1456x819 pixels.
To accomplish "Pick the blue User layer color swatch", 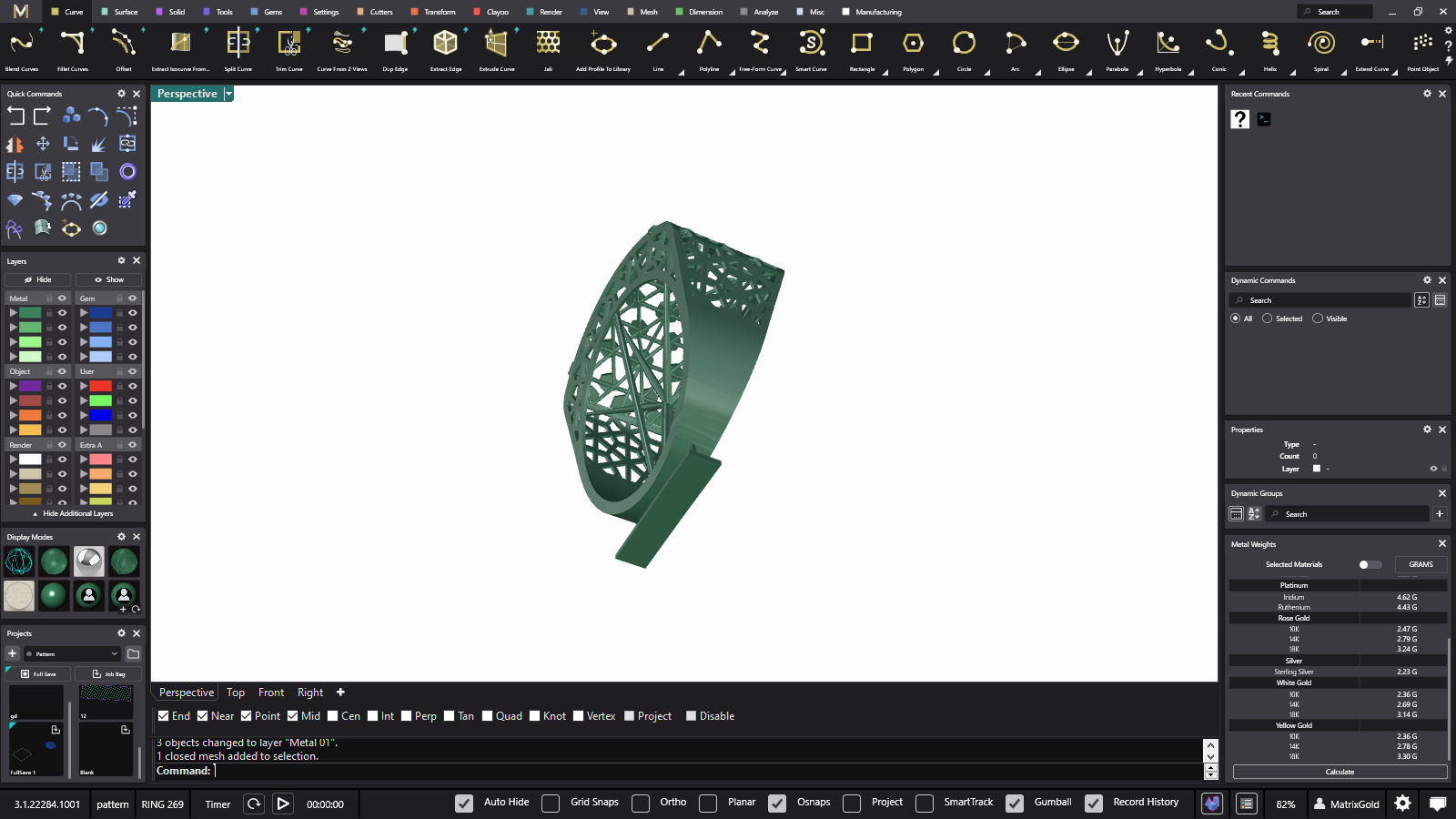I will pos(101,415).
